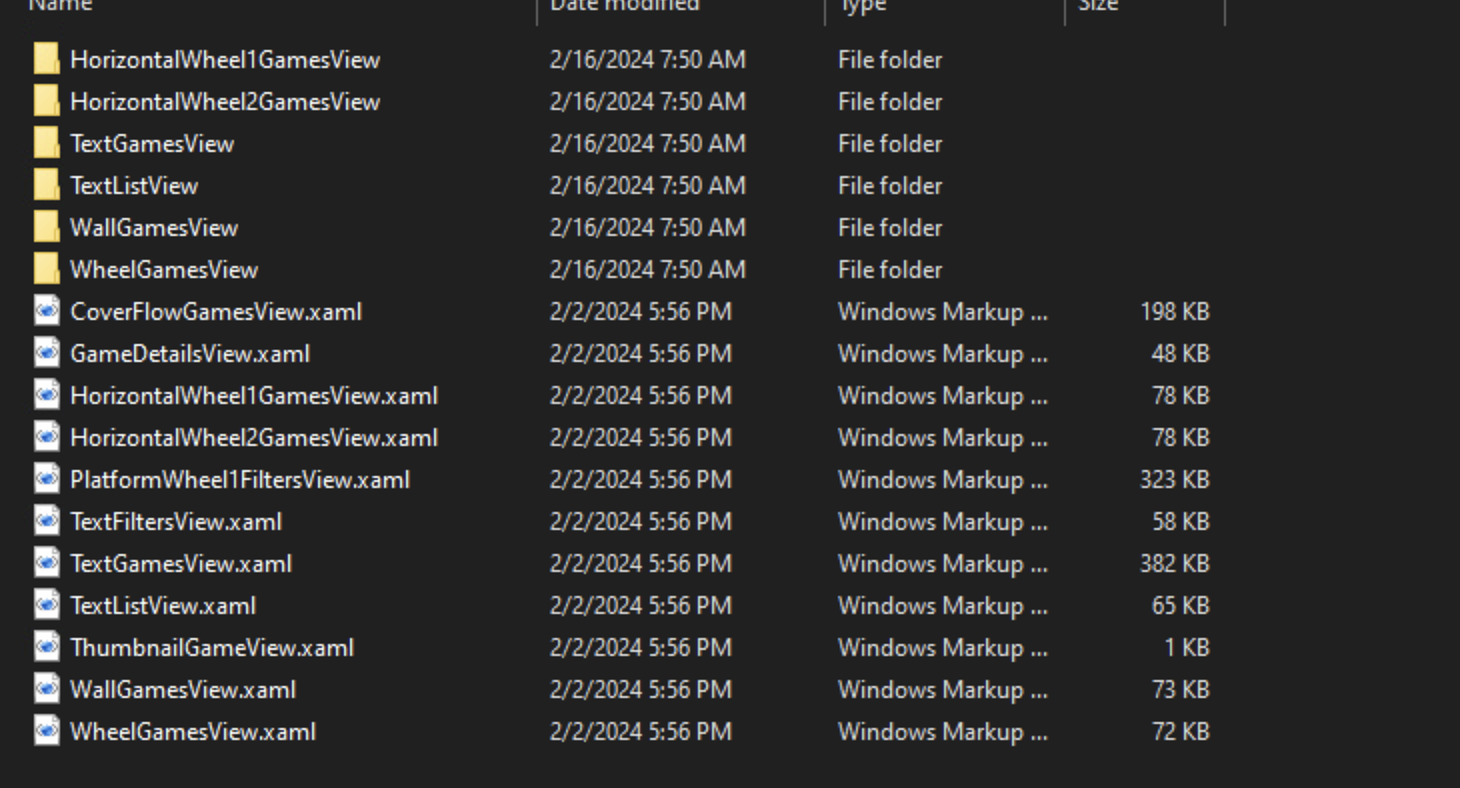The image size is (1460, 788).
Task: Select the HorizontalWheel1GamesView.xaml file name
Action: 254,395
